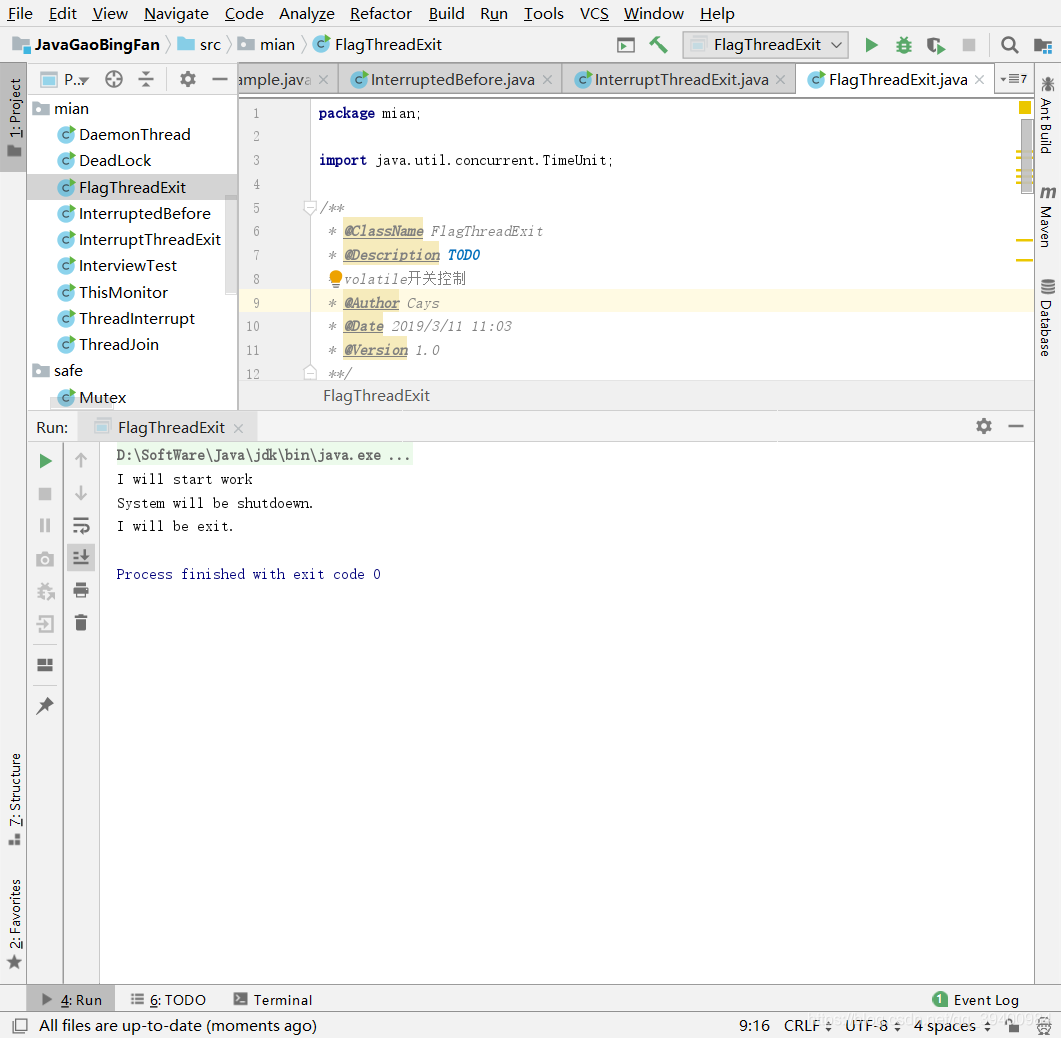Toggle scroll to end in console

pos(81,558)
